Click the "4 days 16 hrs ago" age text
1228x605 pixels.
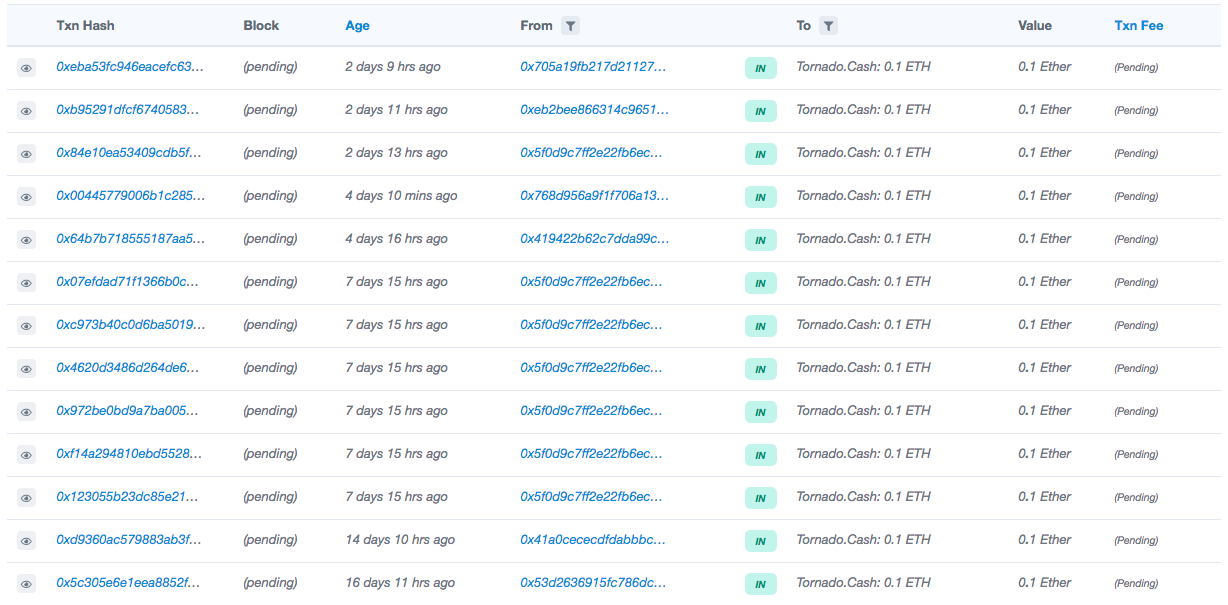[x=396, y=239]
